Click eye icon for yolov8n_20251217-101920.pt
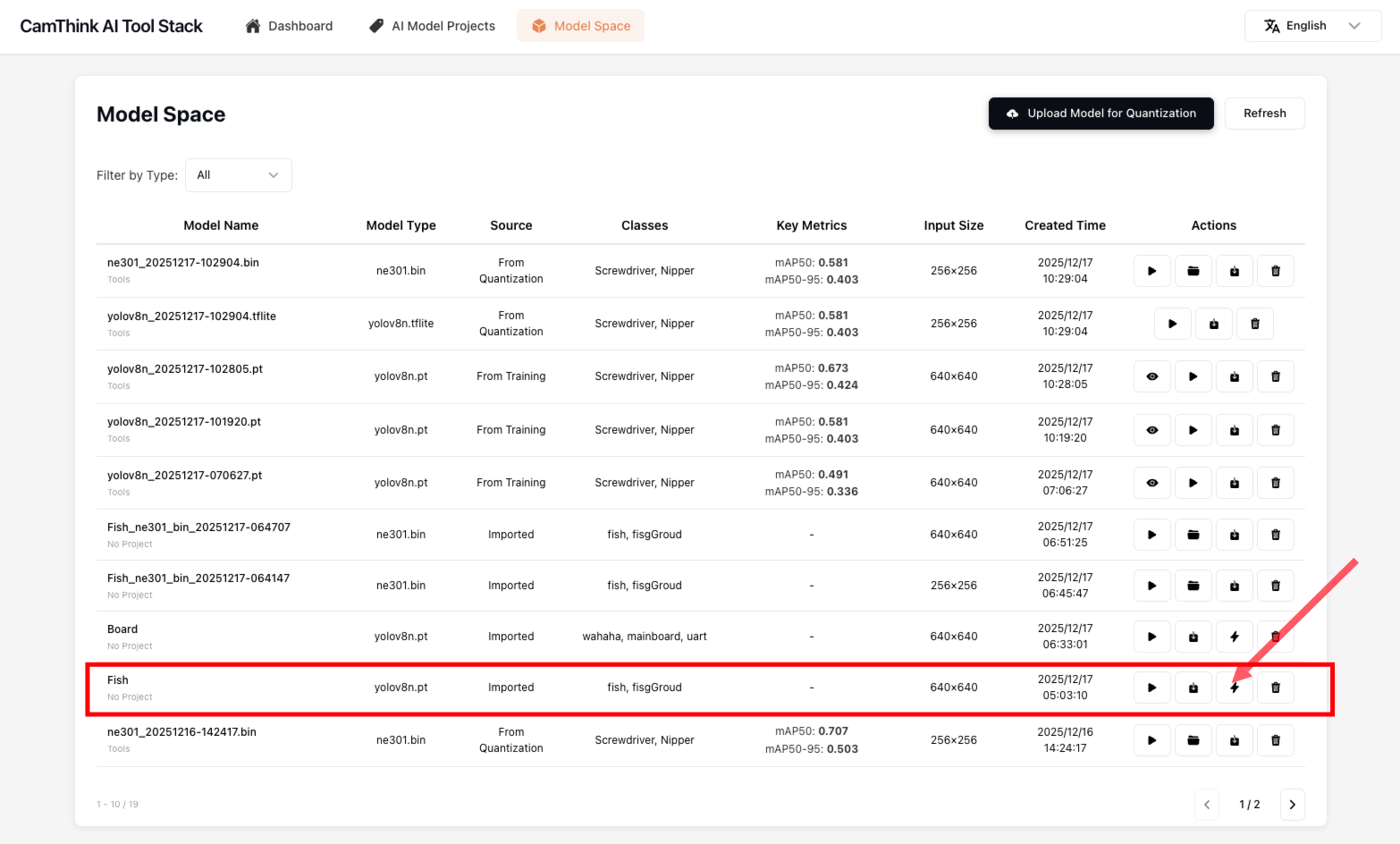The width and height of the screenshot is (1400, 844). [1151, 430]
